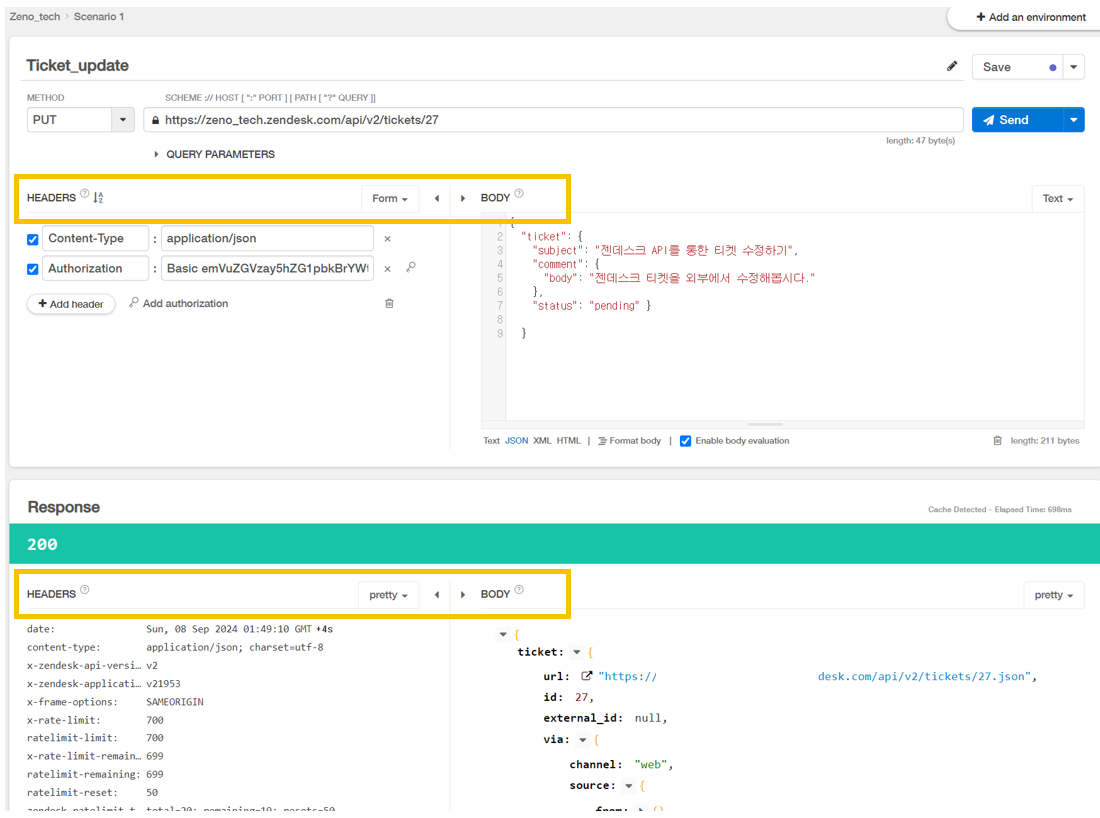1100x818 pixels.
Task: Open the Save dropdown arrow
Action: 1074,67
